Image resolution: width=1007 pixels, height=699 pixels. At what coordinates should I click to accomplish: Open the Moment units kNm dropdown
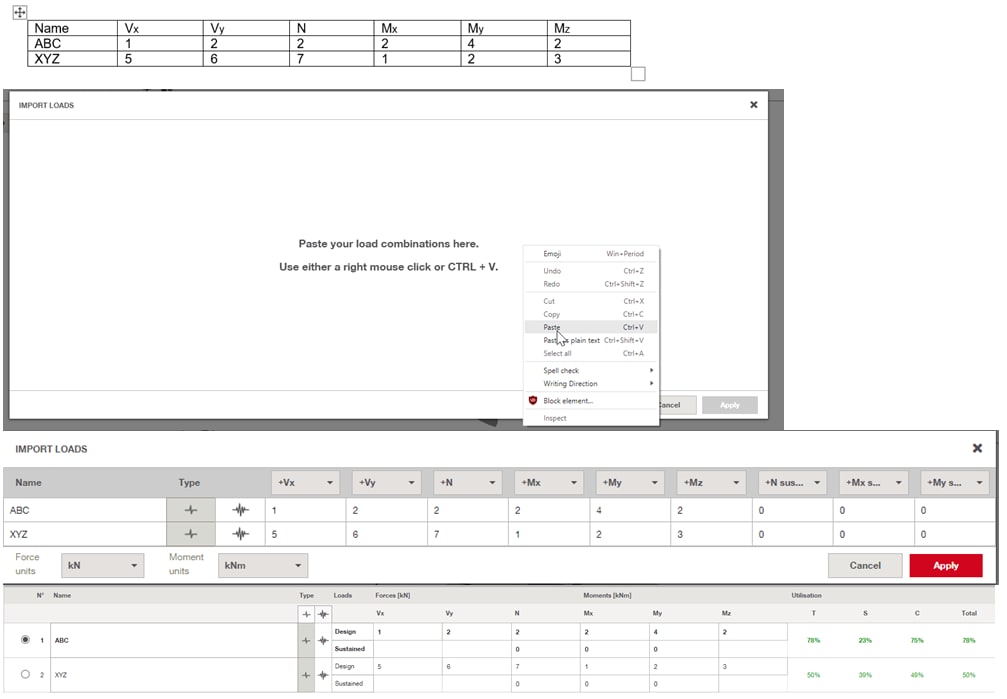(x=263, y=563)
